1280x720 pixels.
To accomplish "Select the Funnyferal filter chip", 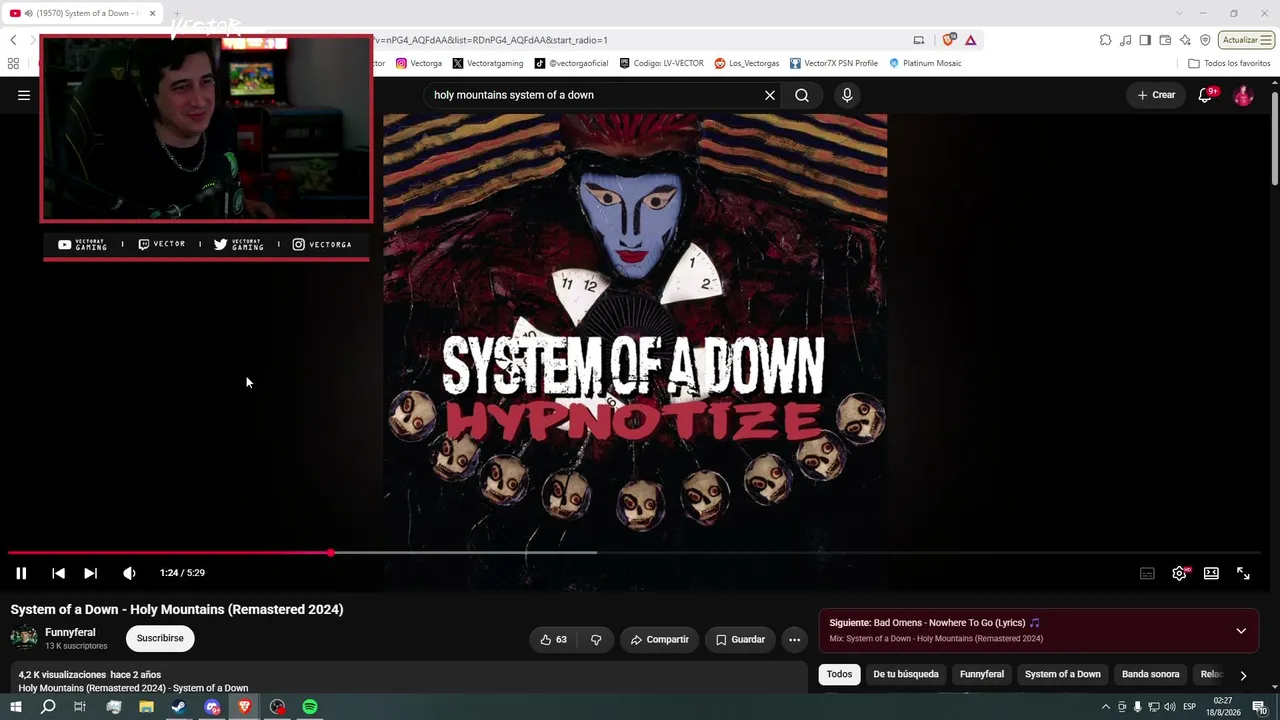I will click(x=982, y=674).
